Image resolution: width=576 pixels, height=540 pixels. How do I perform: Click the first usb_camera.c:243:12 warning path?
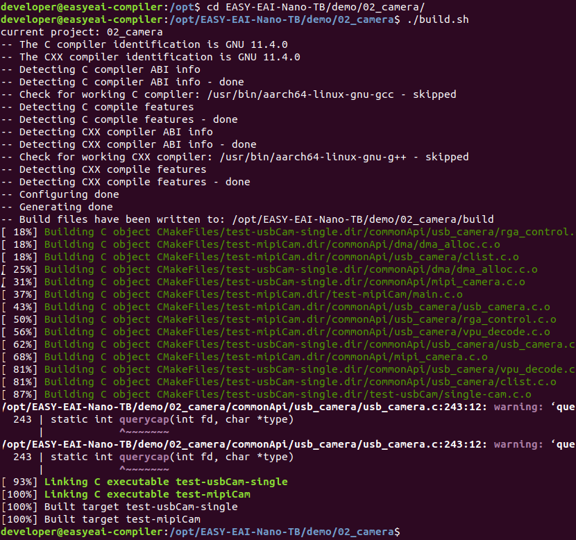[x=244, y=407]
